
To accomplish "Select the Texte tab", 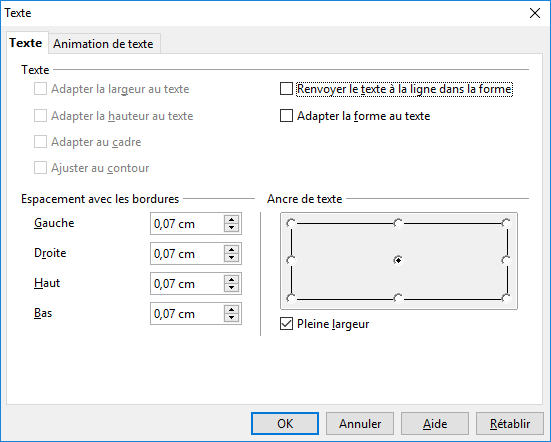I will [26, 43].
